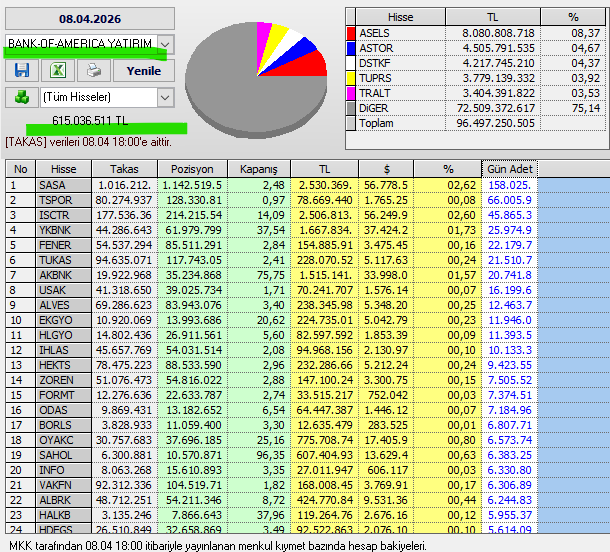Screen dimensions: 610x552
Task: Sort by the Kapanış column header
Action: 259,169
